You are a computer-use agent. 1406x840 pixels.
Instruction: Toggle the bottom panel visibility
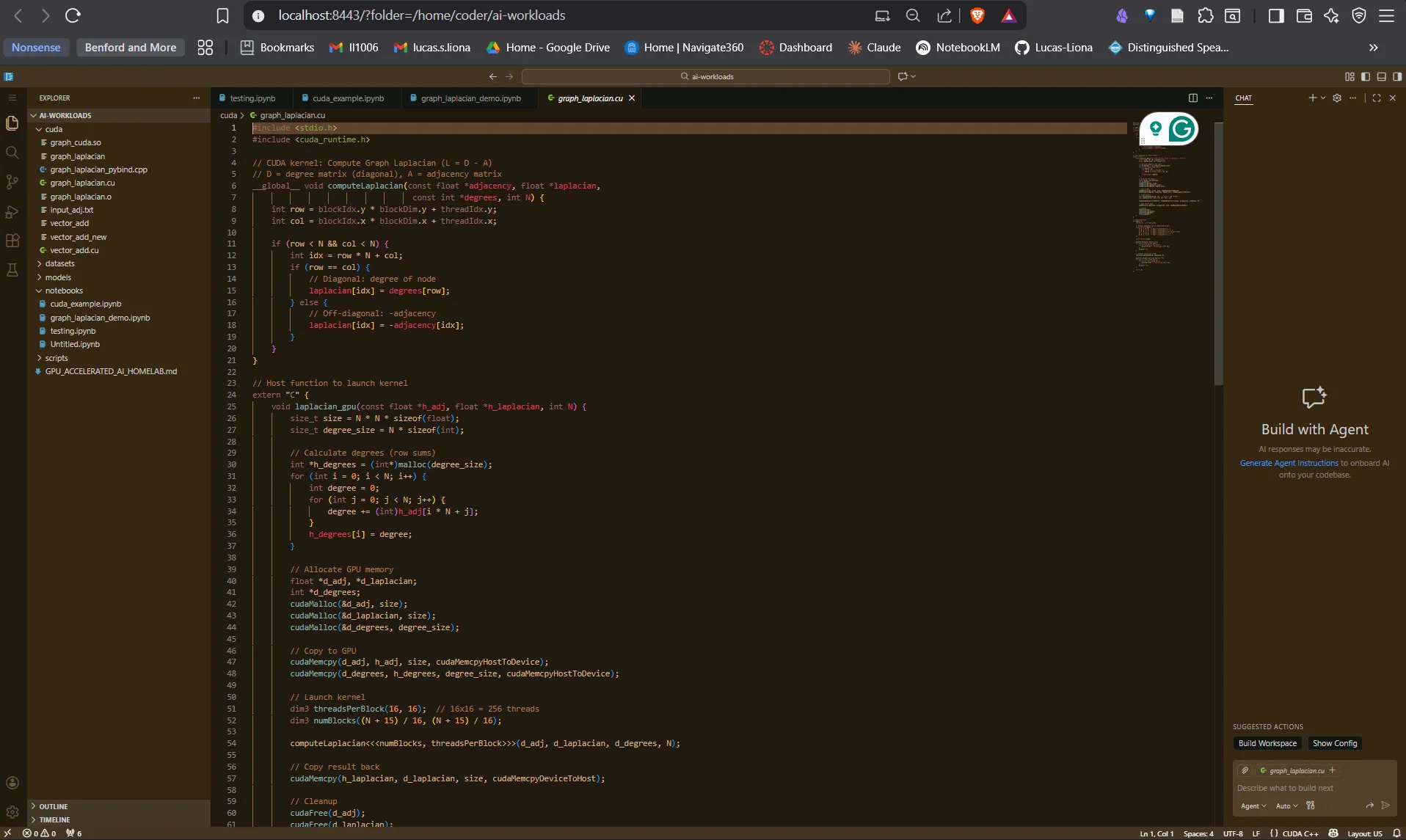[x=1382, y=76]
